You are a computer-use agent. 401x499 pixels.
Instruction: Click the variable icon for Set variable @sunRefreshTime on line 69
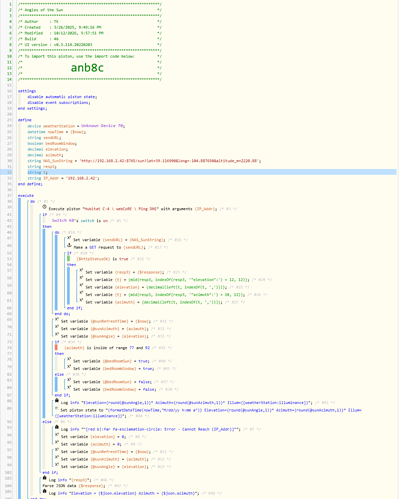[x=57, y=319]
